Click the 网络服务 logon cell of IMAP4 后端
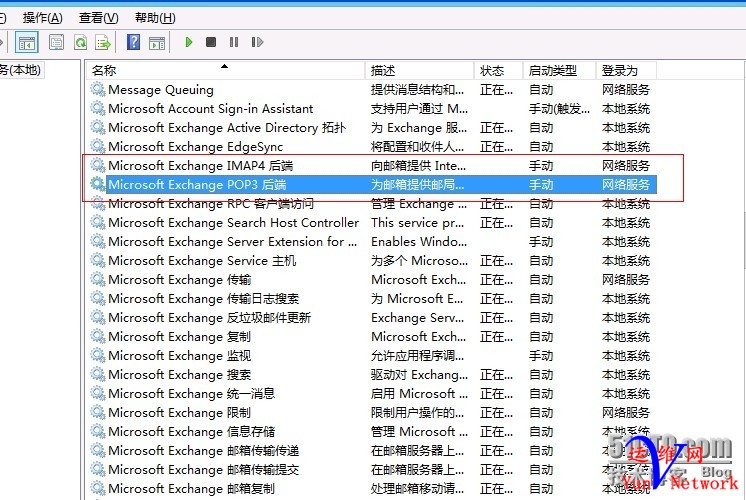This screenshot has height=500, width=746. pos(626,166)
